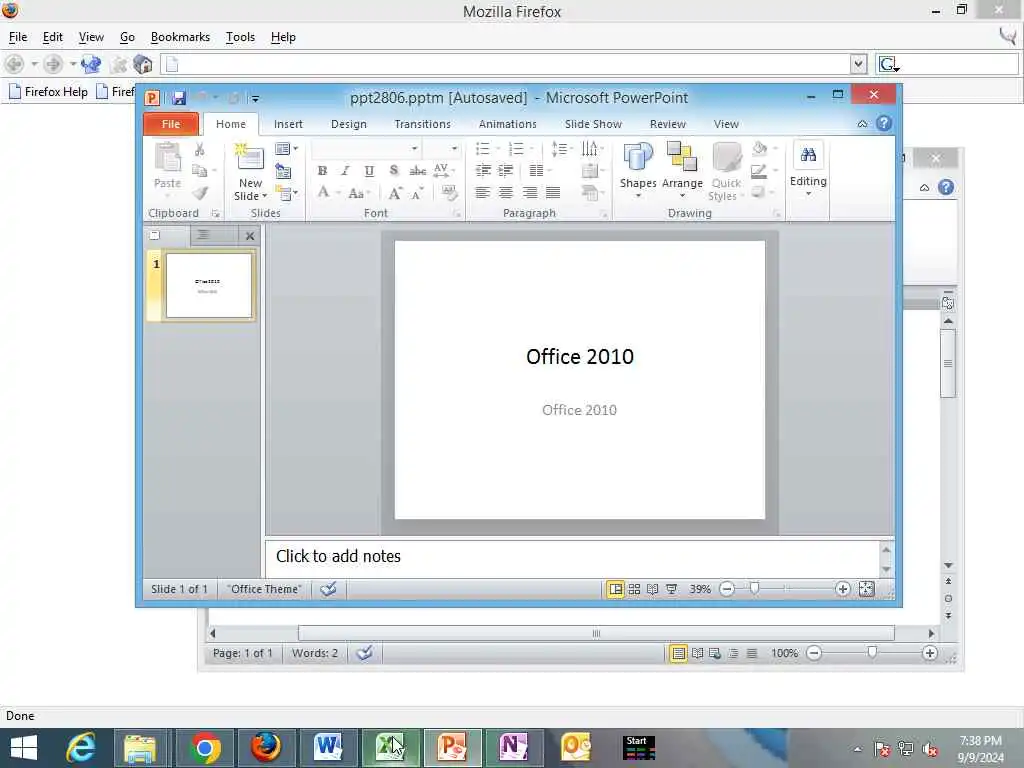Save presentation from Quick Access Toolbar
The height and width of the screenshot is (768, 1024).
coord(178,99)
